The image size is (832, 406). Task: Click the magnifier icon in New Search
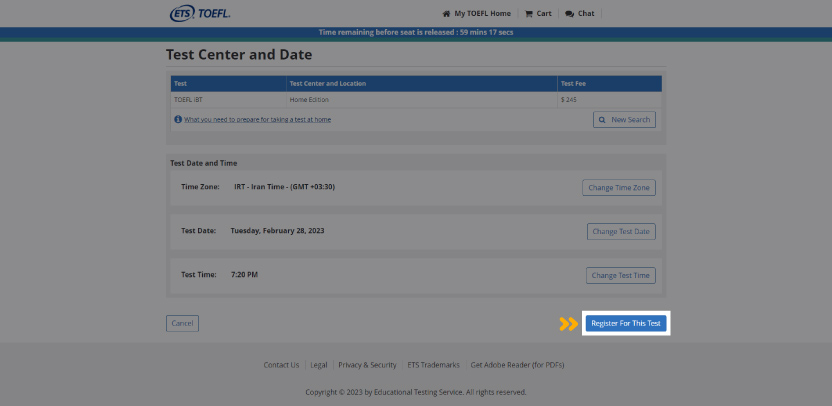(x=602, y=120)
